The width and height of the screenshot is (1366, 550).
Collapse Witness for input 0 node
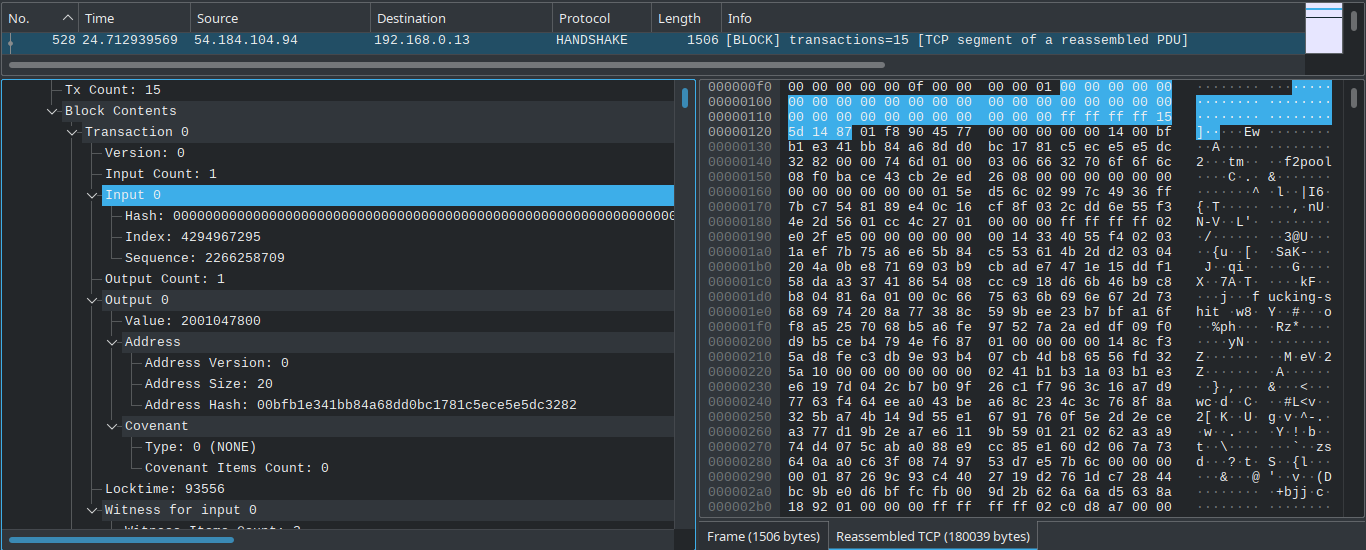(92, 510)
